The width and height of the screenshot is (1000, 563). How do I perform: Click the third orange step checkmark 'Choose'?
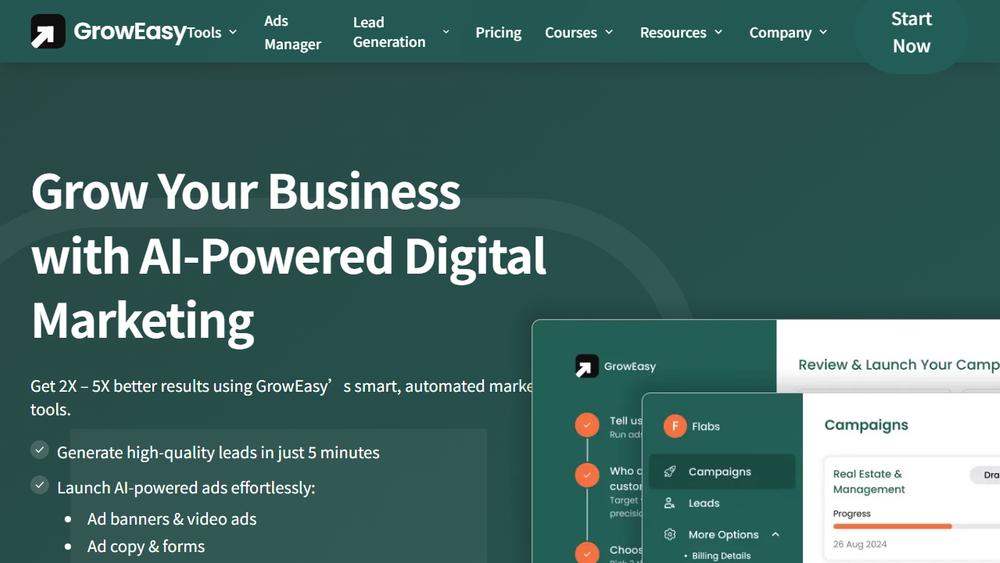coord(587,553)
